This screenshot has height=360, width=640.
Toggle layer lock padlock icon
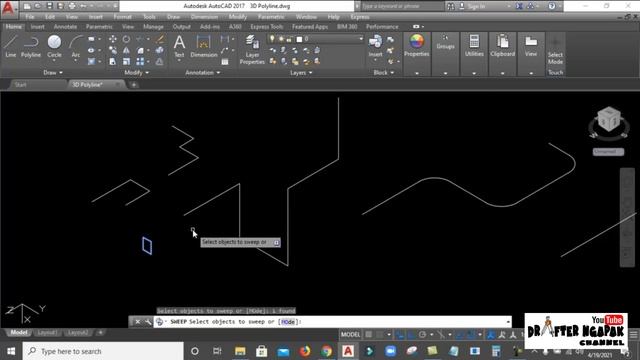pyautogui.click(x=289, y=39)
